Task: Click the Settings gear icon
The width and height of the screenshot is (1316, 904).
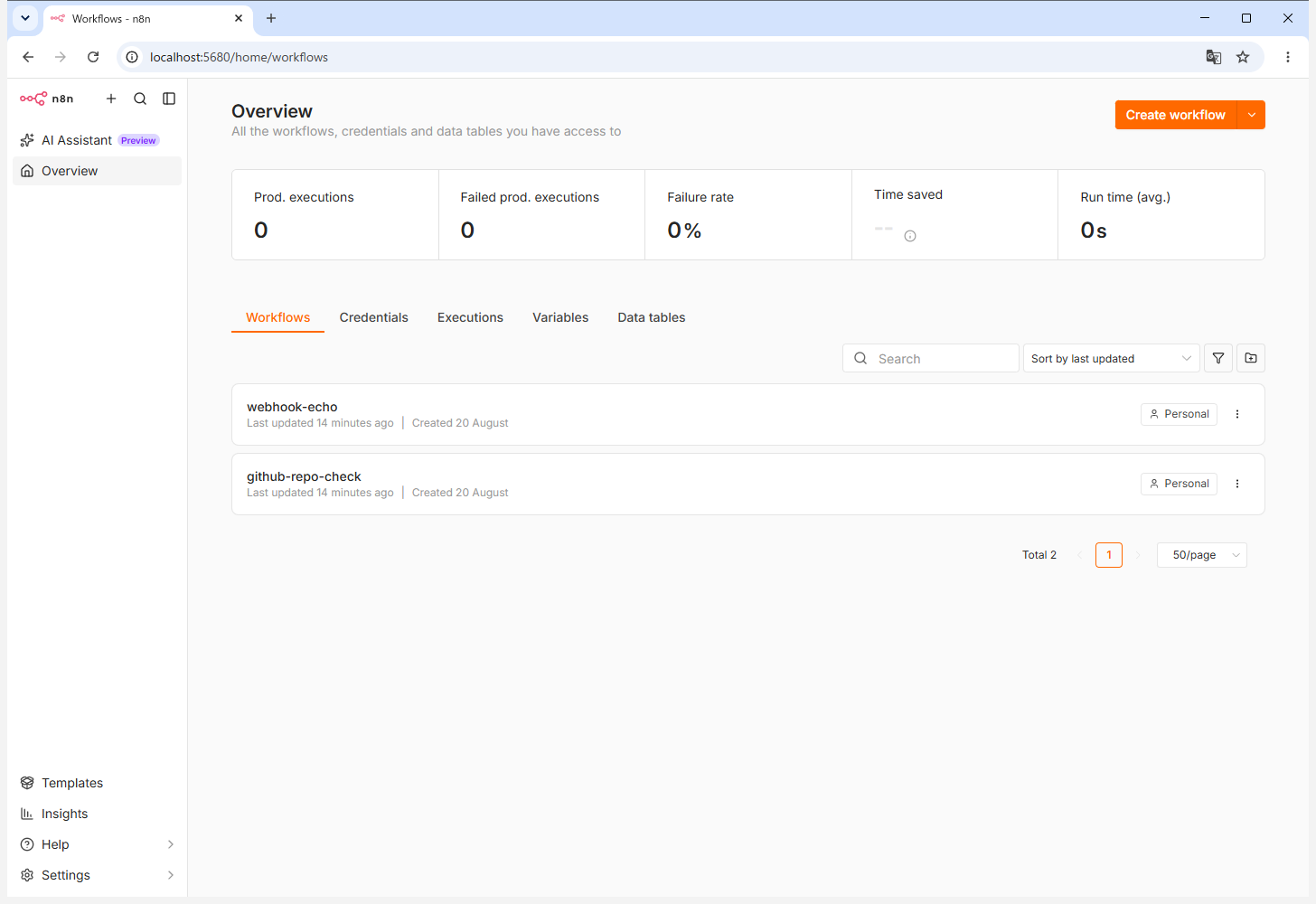Action: pyautogui.click(x=27, y=875)
